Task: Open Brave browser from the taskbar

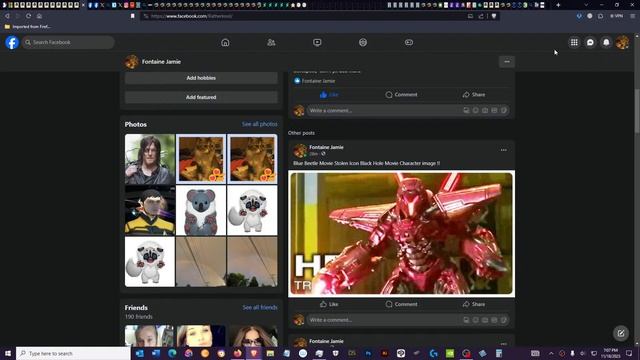Action: click(x=254, y=353)
